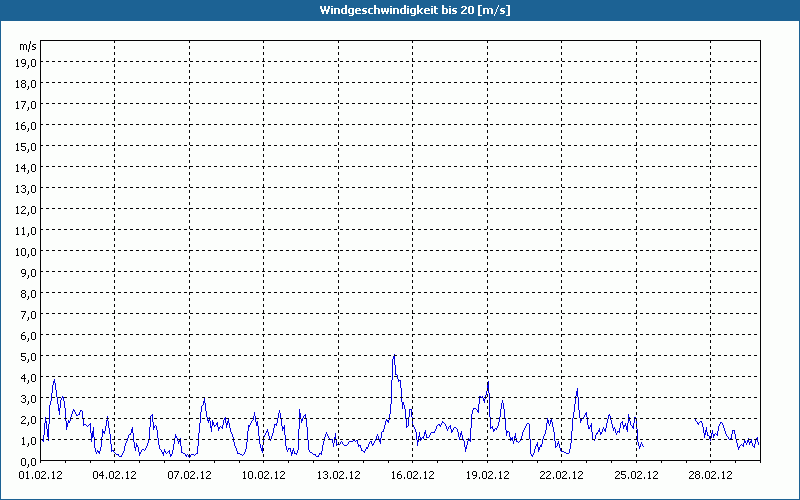Screen dimensions: 800x500
Task: Select the 6,0 y-axis label
Action: (28, 336)
